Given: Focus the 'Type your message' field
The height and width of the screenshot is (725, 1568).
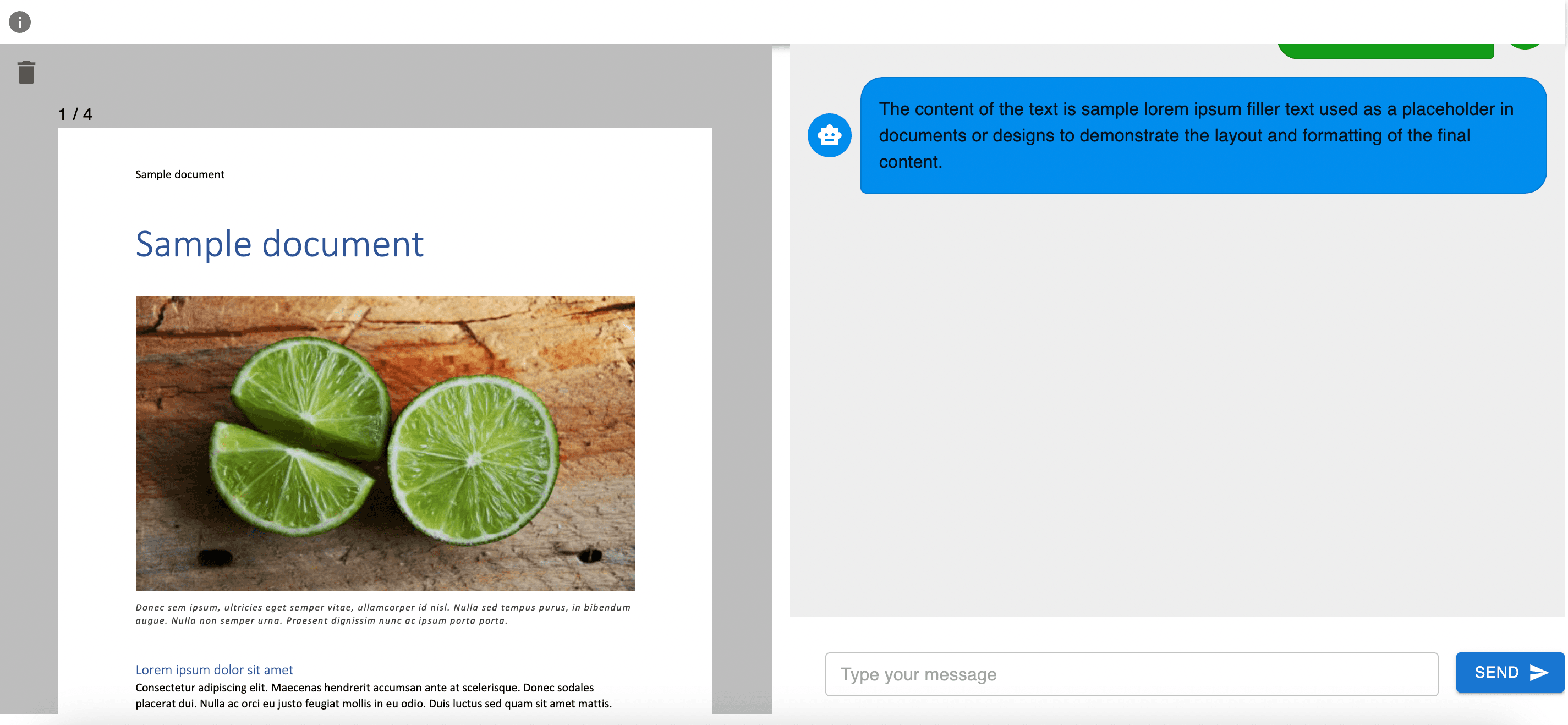Looking at the screenshot, I should click(x=1131, y=674).
